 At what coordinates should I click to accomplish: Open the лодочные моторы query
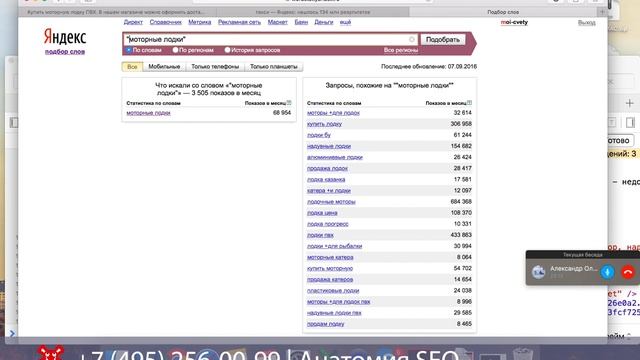click(331, 202)
